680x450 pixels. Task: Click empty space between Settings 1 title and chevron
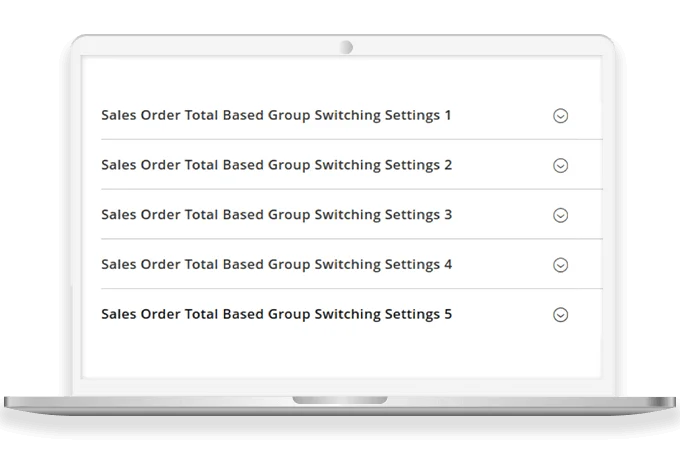point(500,115)
